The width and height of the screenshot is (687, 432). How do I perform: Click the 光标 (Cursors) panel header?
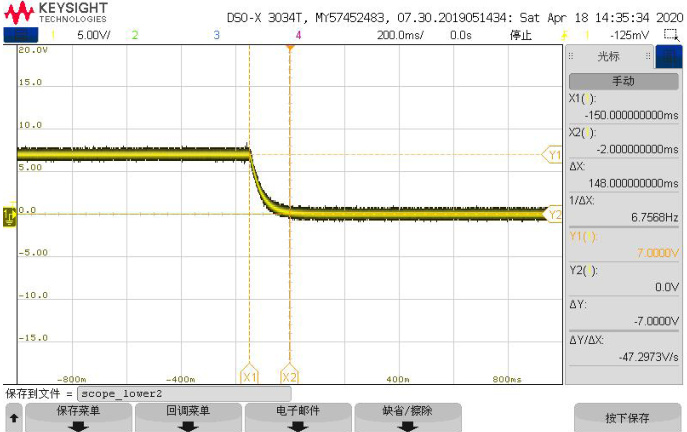point(608,57)
